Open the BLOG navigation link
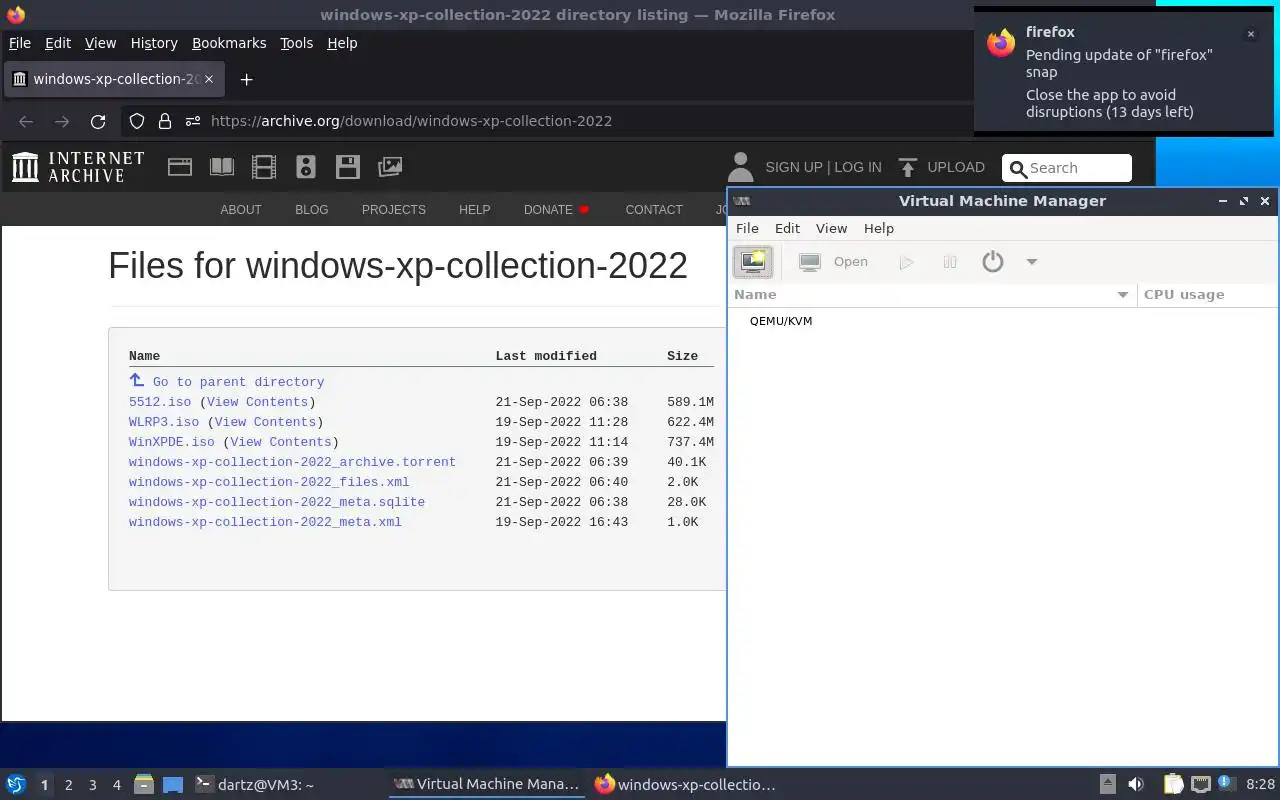 [x=311, y=210]
